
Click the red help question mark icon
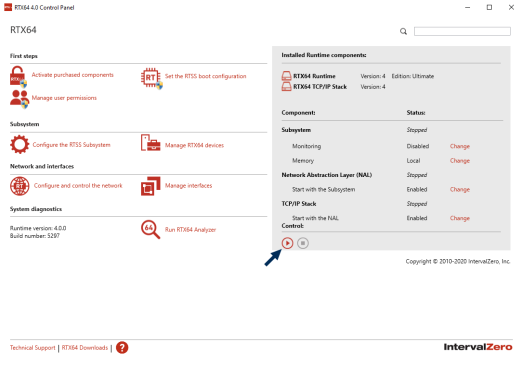[x=122, y=348]
